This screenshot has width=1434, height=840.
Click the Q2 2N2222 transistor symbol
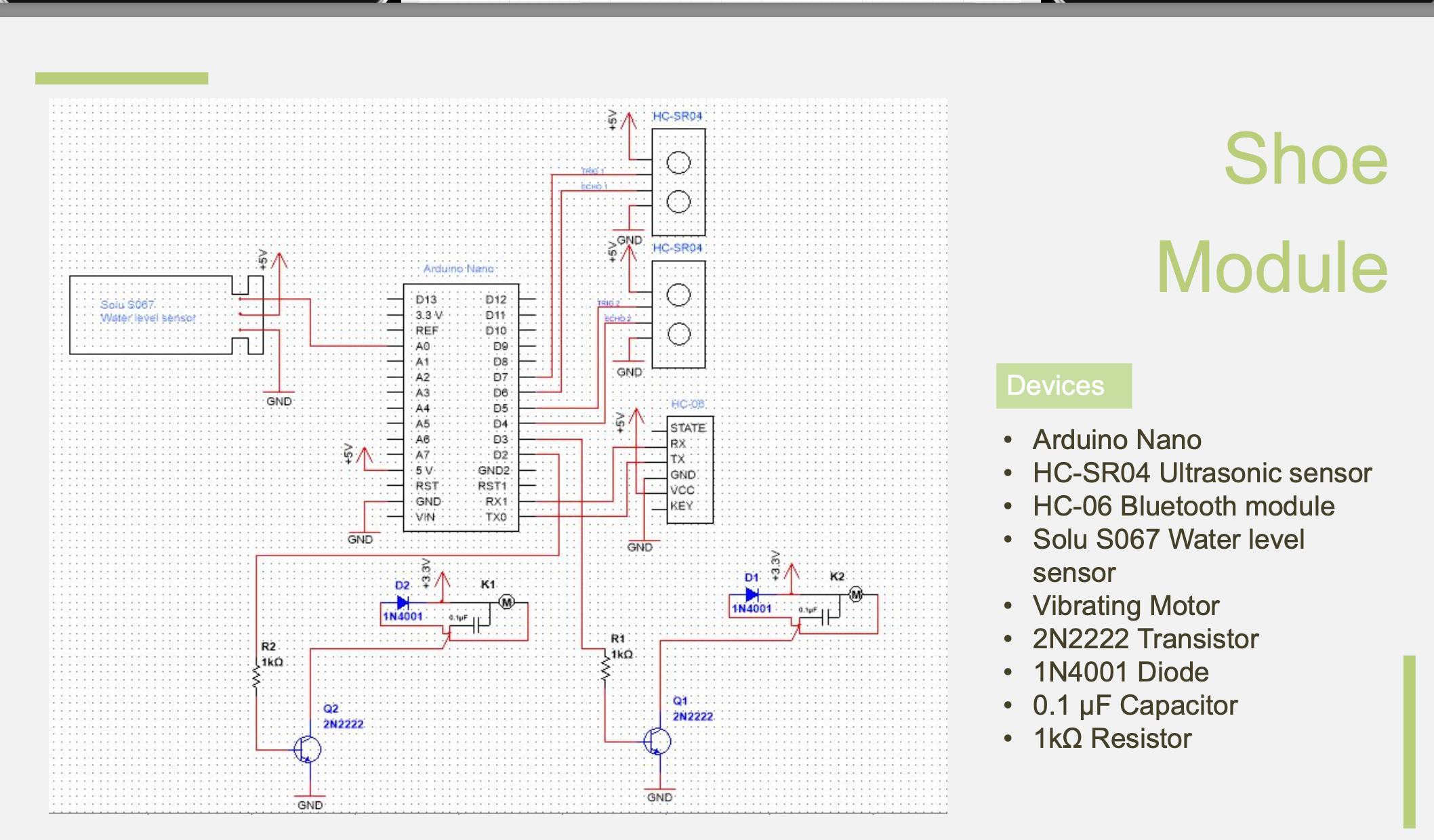(x=307, y=749)
